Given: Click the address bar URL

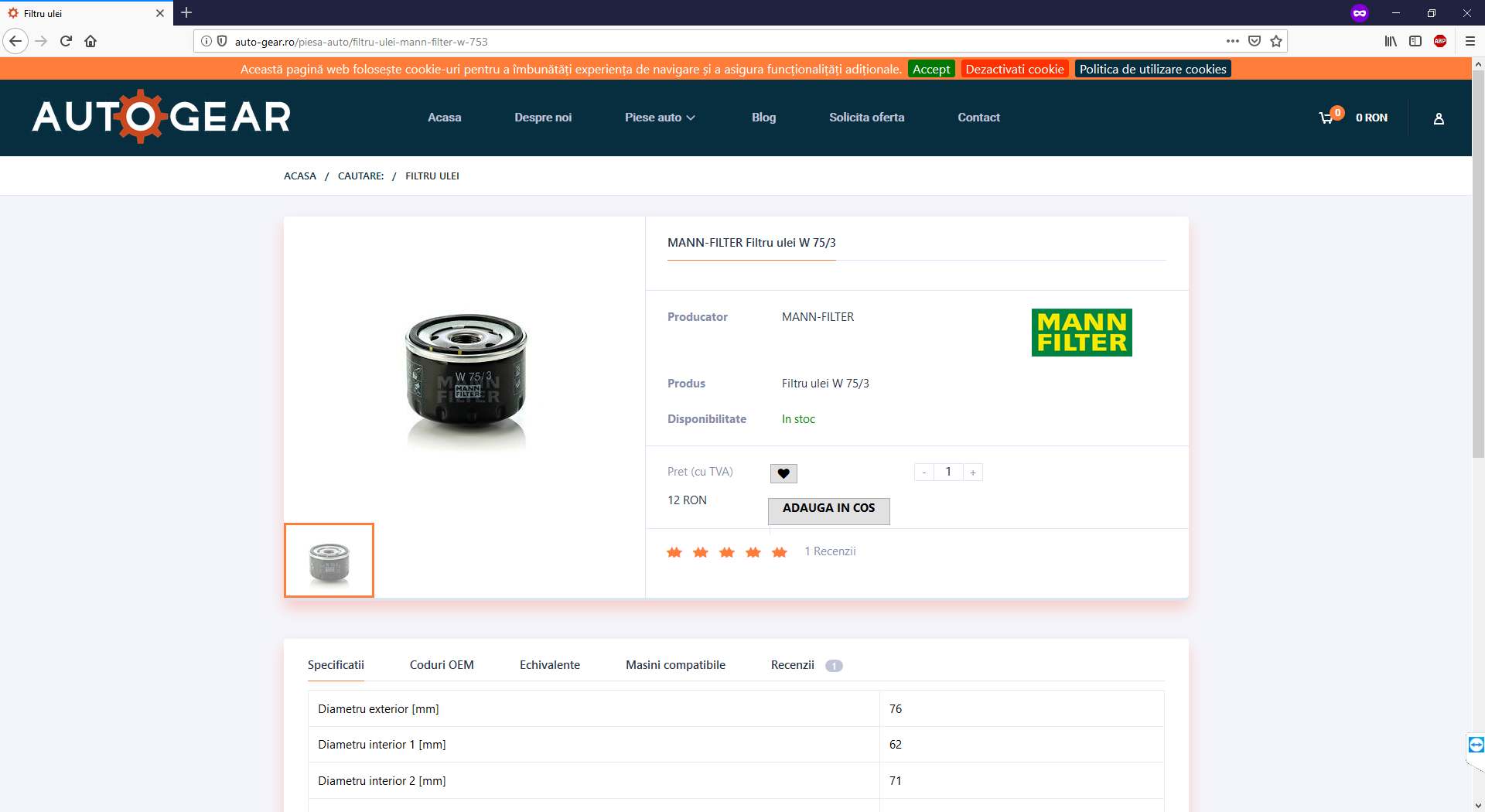Looking at the screenshot, I should pyautogui.click(x=361, y=42).
